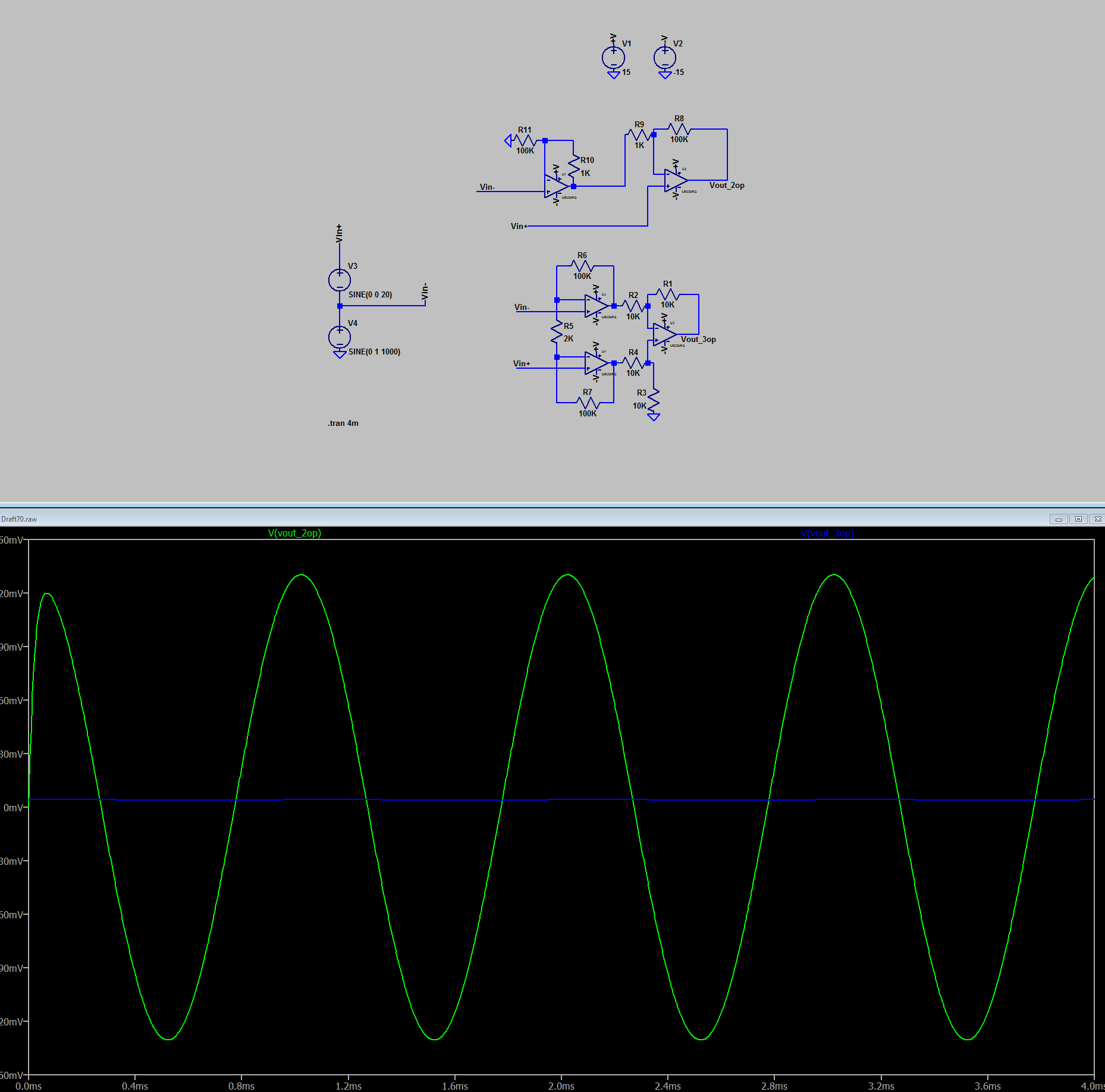Select resistor R6 symbol
The height and width of the screenshot is (1092, 1105).
pyautogui.click(x=582, y=266)
